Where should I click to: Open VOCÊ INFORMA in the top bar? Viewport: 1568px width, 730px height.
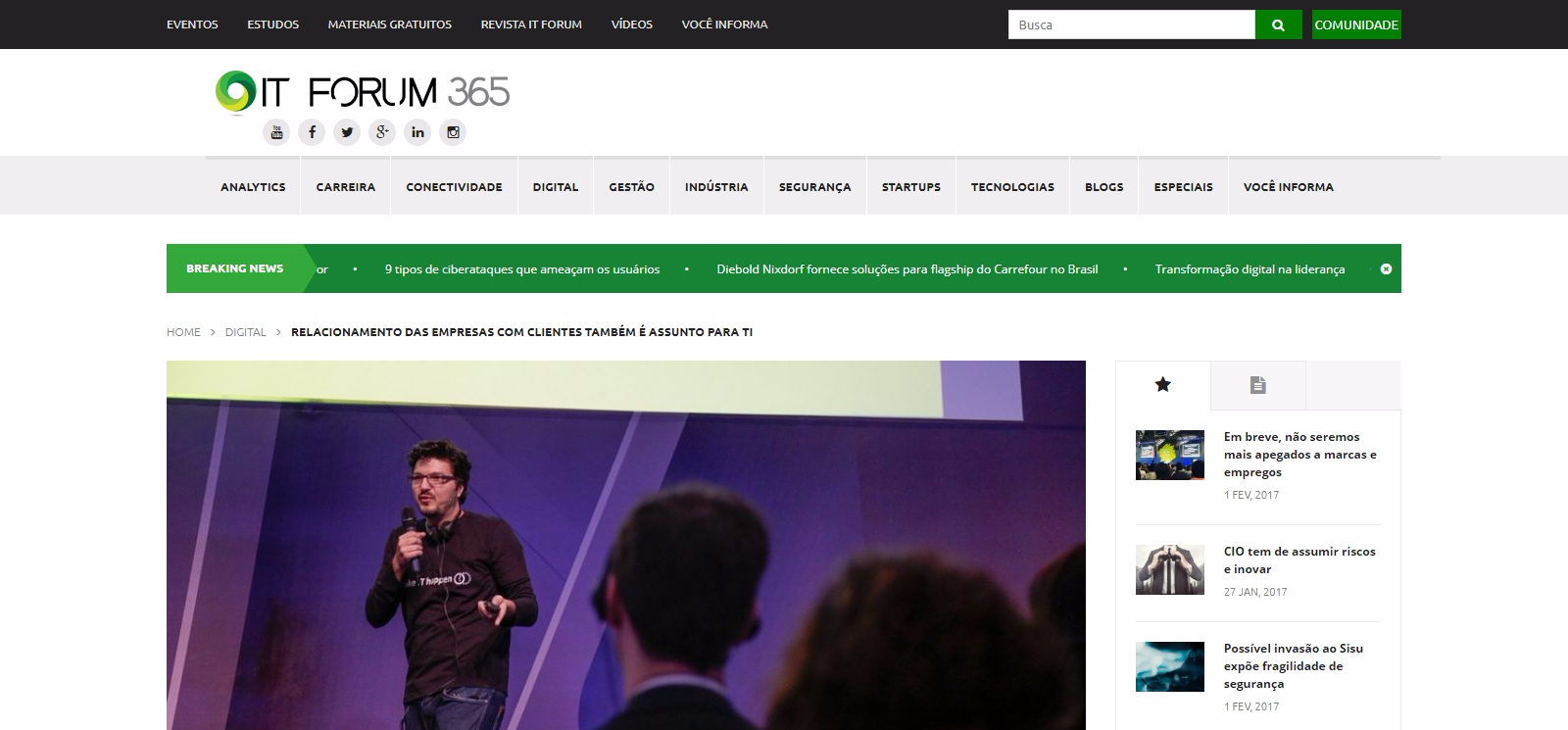coord(725,24)
